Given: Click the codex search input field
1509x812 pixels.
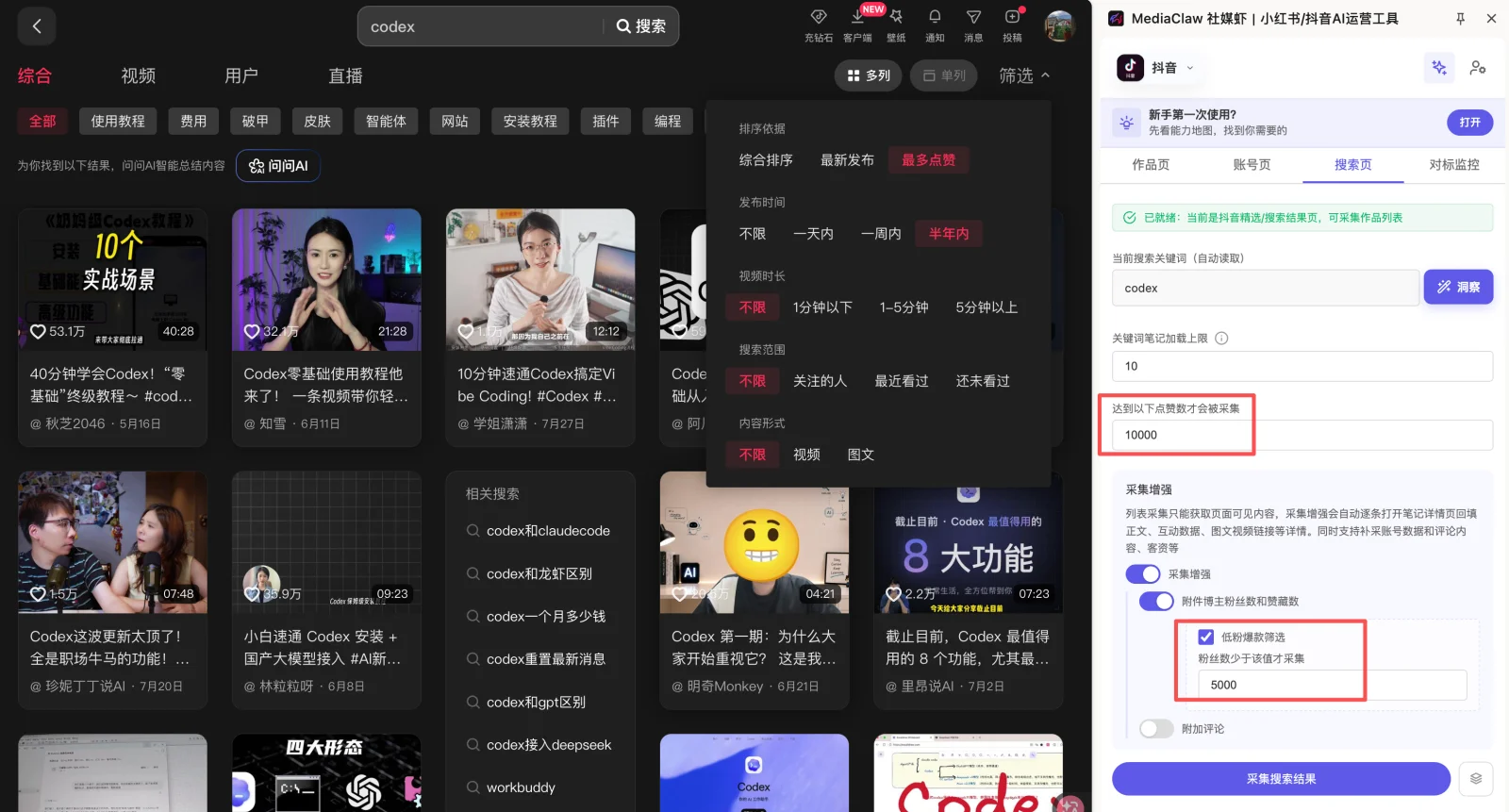Looking at the screenshot, I should coord(481,26).
